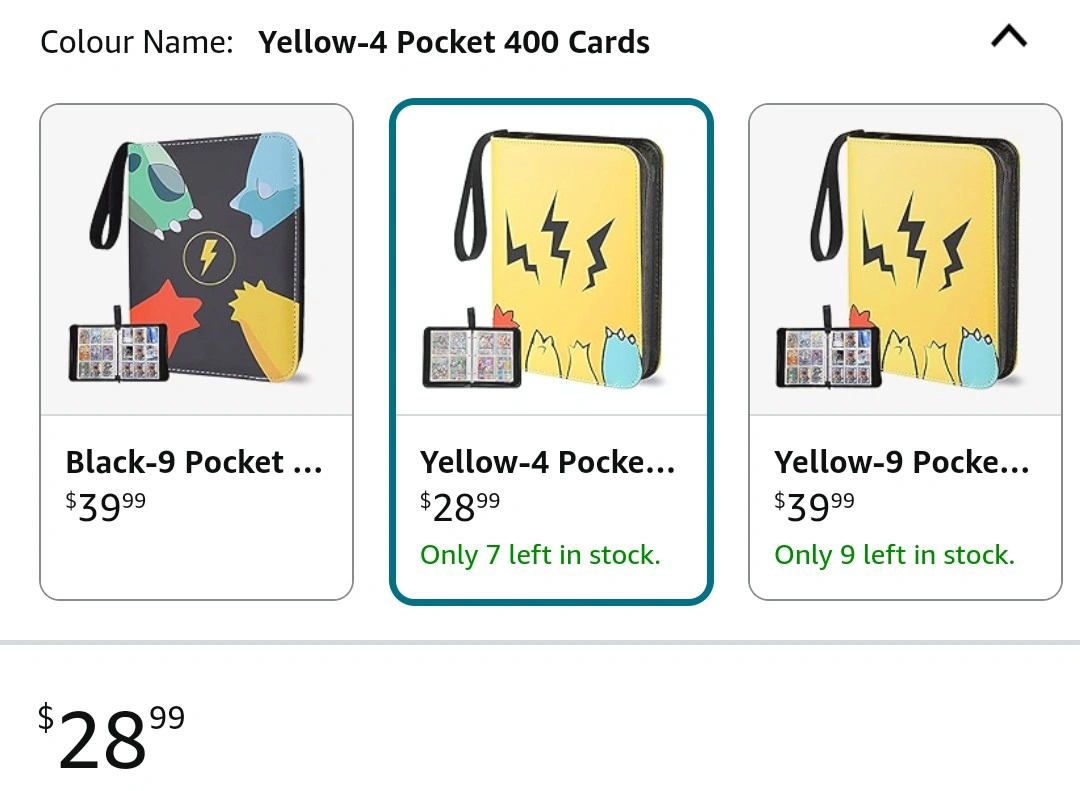Click the Yellow-4 Pocke... title text
Screen dimensions: 1080x791
click(x=548, y=462)
